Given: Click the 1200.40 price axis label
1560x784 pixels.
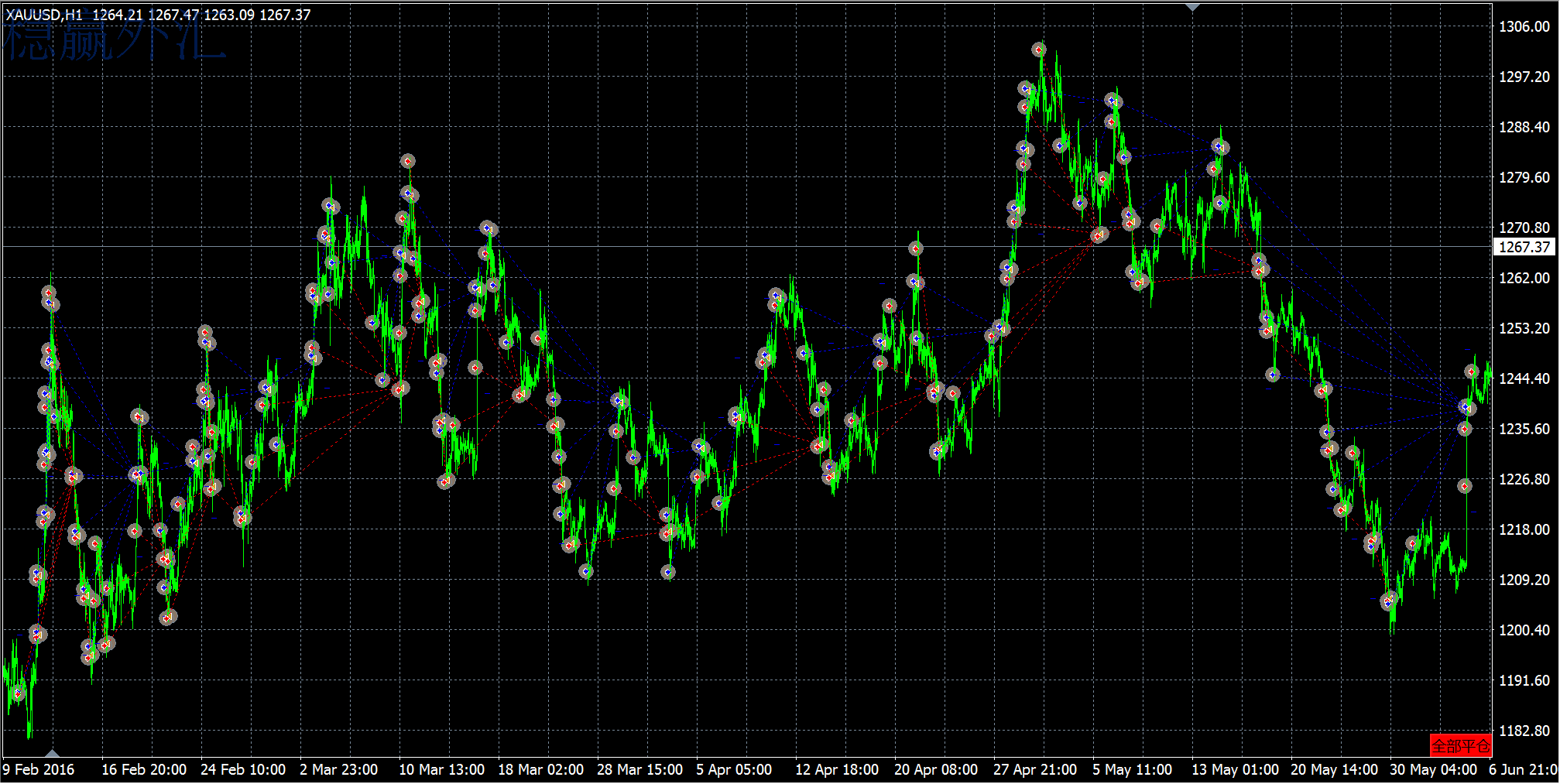Looking at the screenshot, I should (1524, 630).
